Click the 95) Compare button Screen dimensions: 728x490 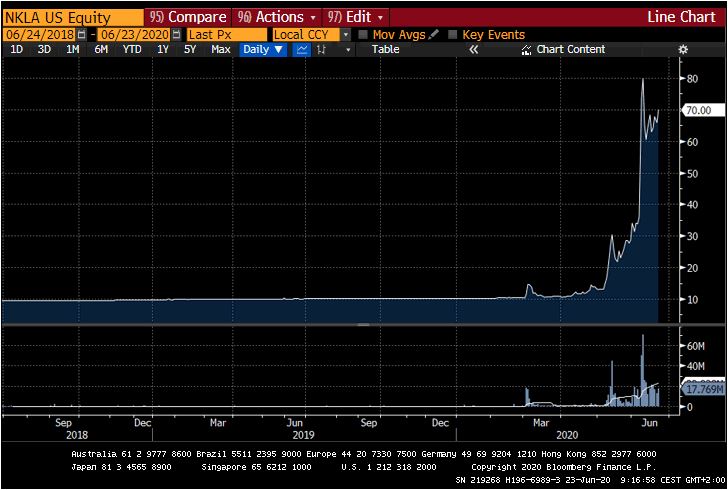point(188,18)
